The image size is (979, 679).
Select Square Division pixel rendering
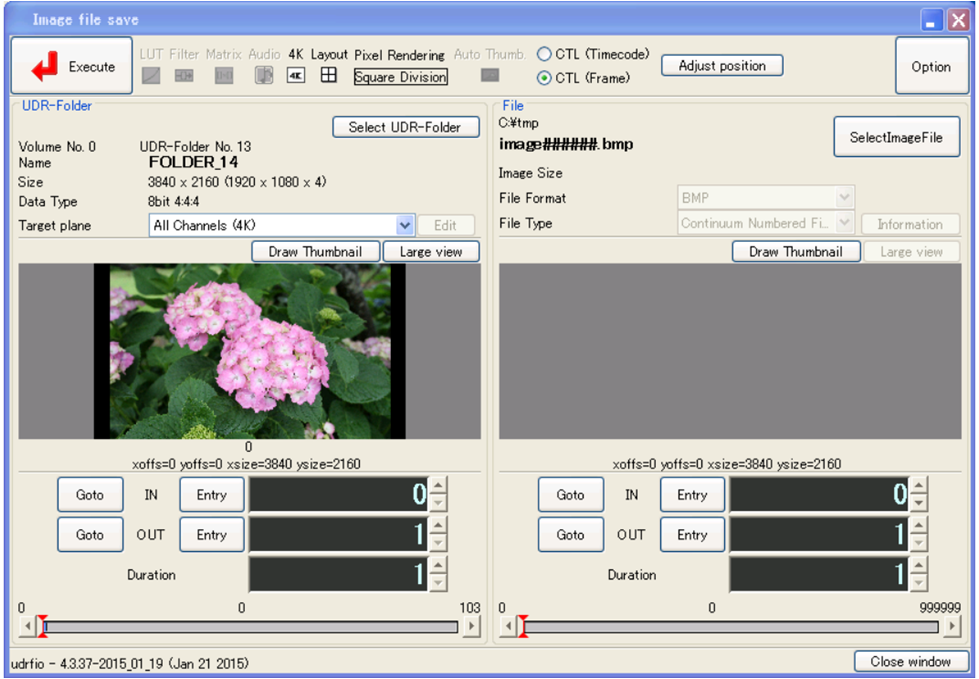tap(400, 77)
